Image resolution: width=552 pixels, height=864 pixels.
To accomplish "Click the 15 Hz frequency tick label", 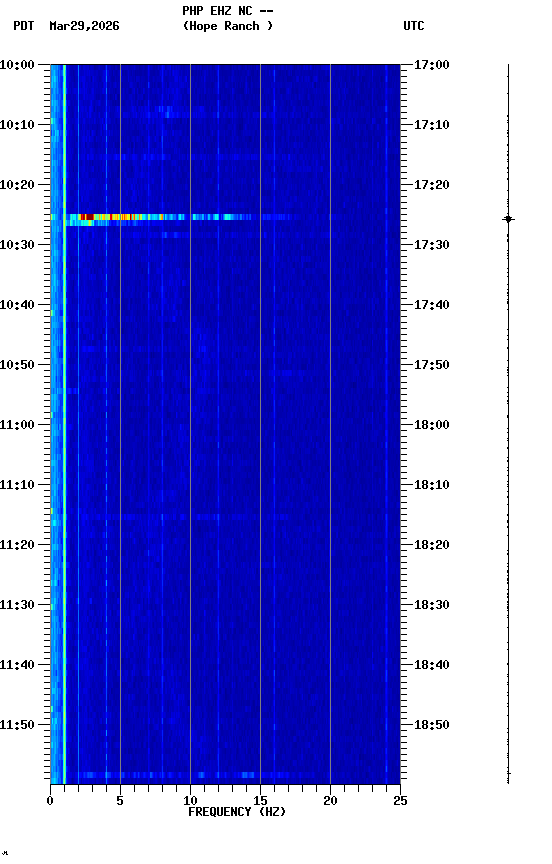I will click(260, 802).
